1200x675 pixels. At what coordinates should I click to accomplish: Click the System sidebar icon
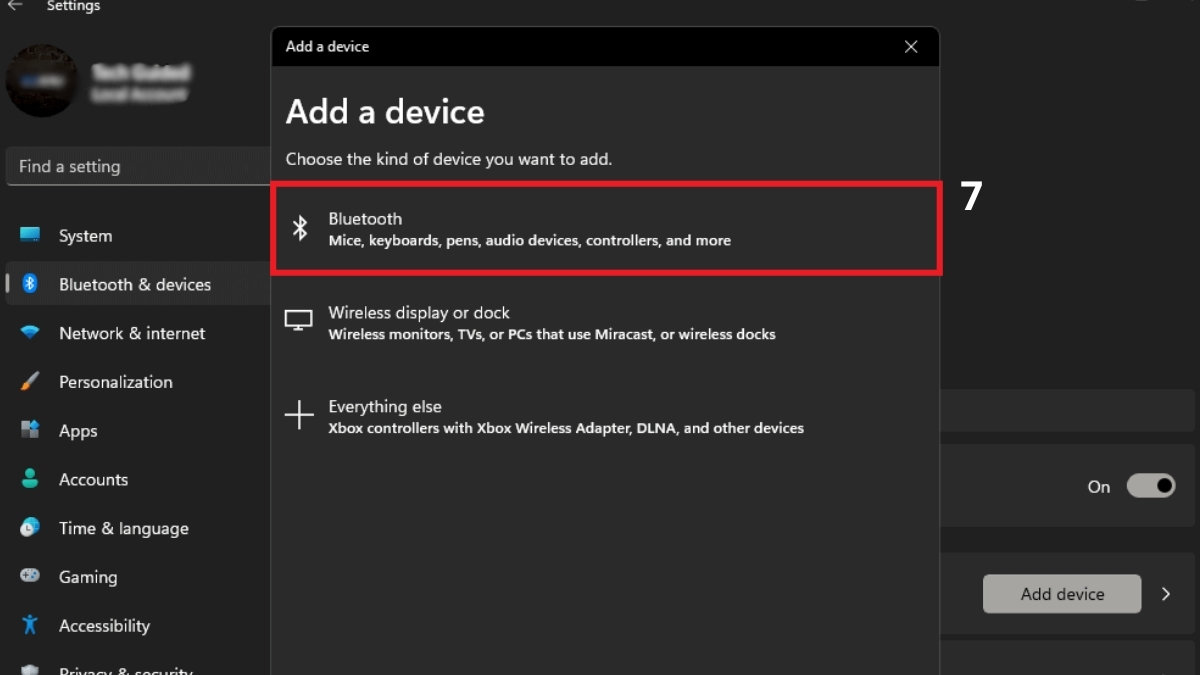click(30, 235)
